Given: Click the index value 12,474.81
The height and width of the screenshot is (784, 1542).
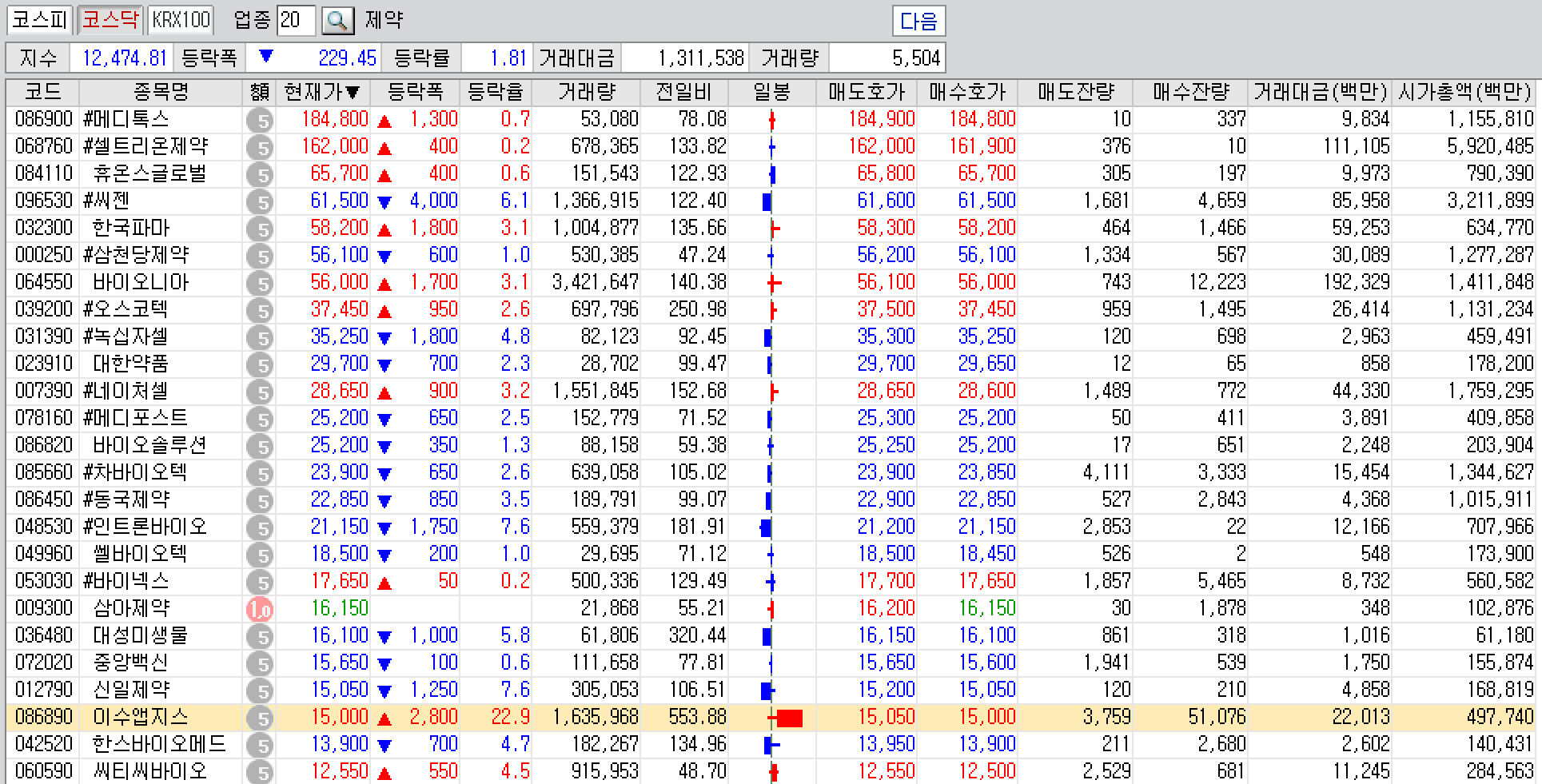Looking at the screenshot, I should (x=125, y=58).
